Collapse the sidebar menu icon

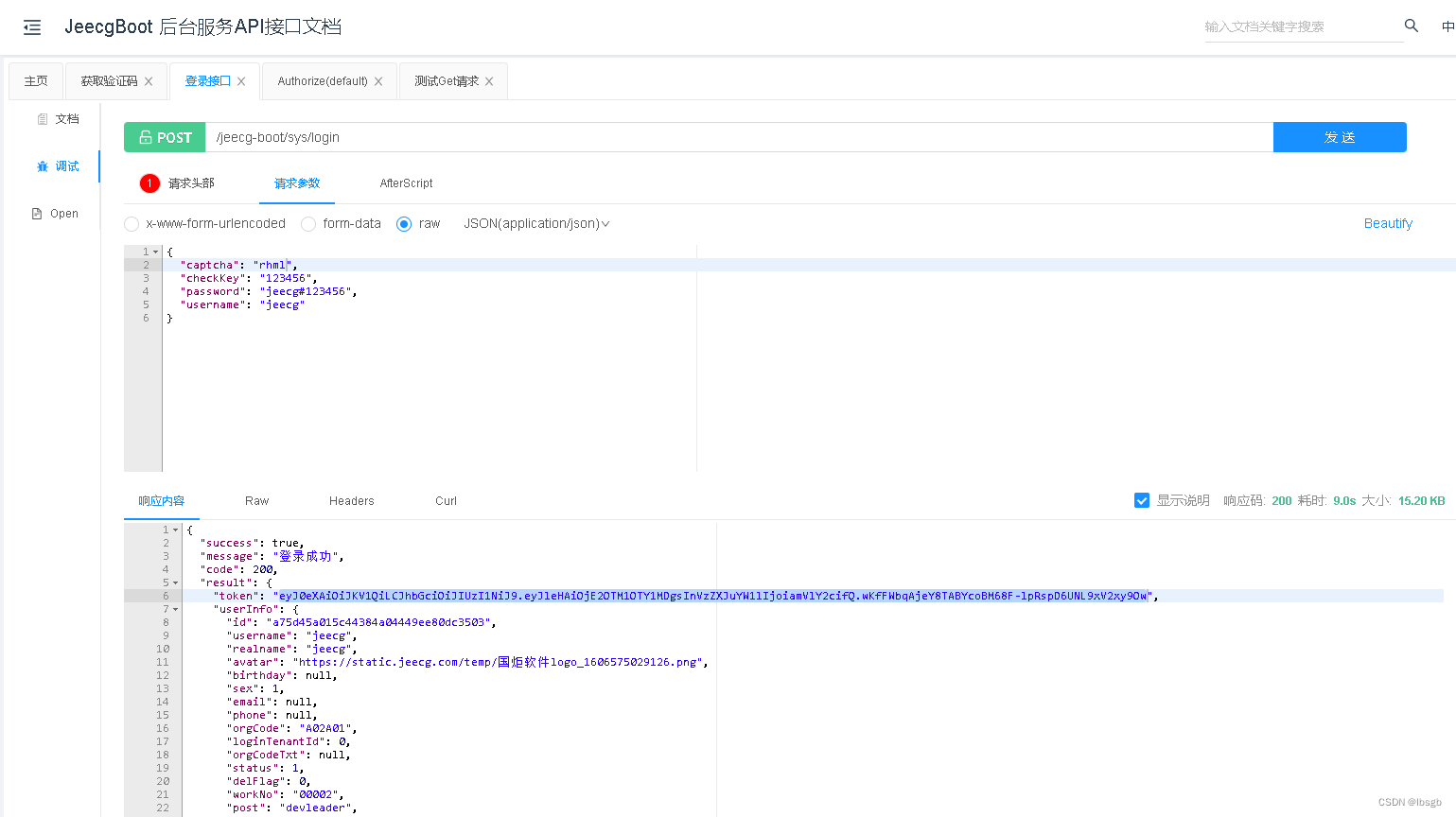(x=32, y=27)
